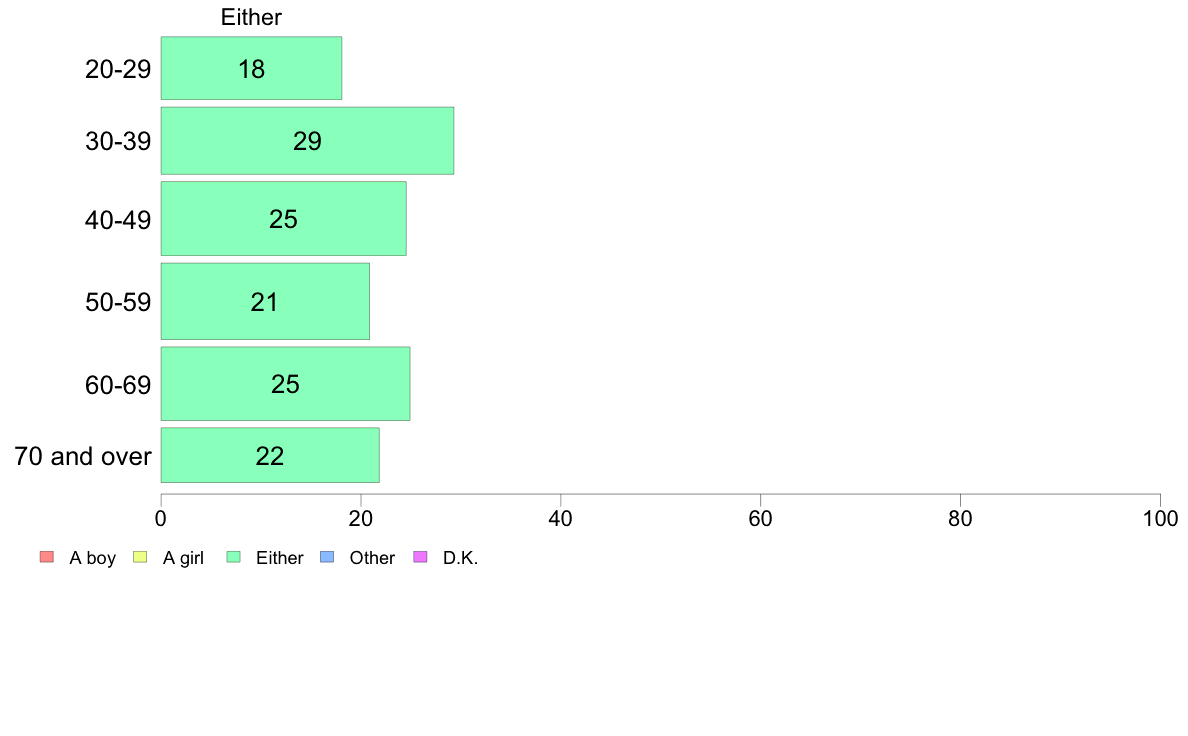Click the red A boy legend swatch

coord(47,557)
